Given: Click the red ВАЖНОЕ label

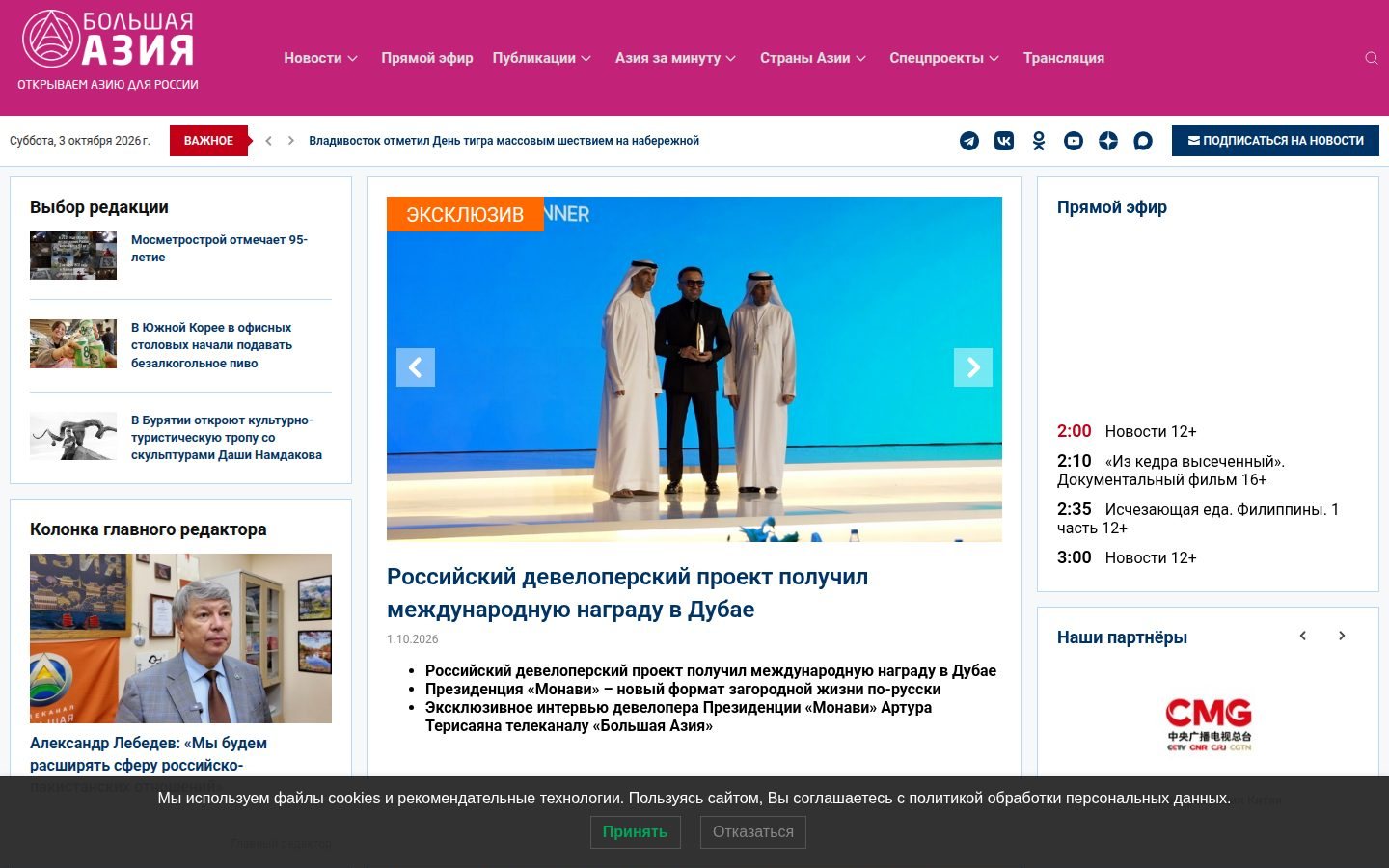Looking at the screenshot, I should [208, 141].
